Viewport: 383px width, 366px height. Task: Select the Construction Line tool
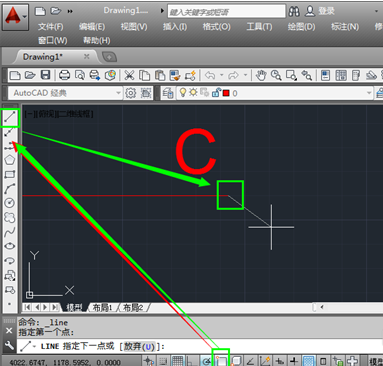pyautogui.click(x=10, y=132)
